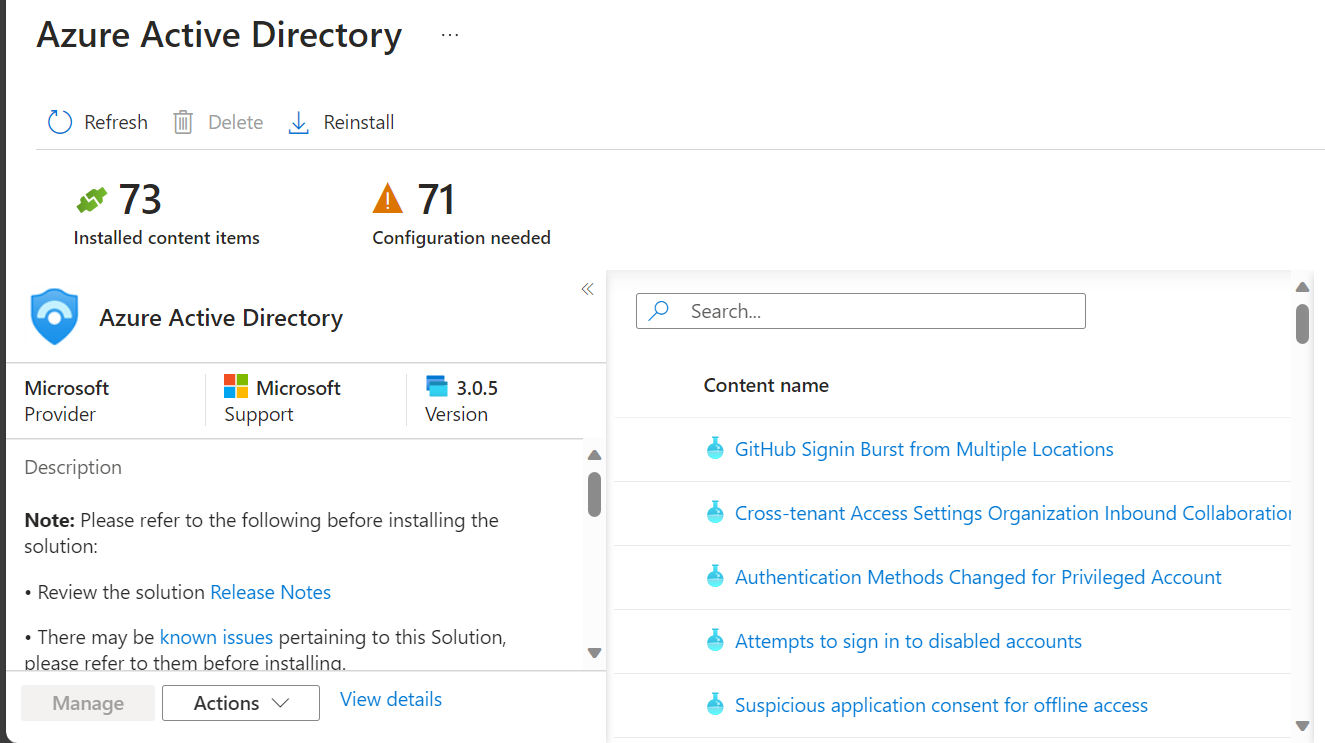The width and height of the screenshot is (1325, 743).
Task: Click the Delete trash can icon
Action: 183,122
